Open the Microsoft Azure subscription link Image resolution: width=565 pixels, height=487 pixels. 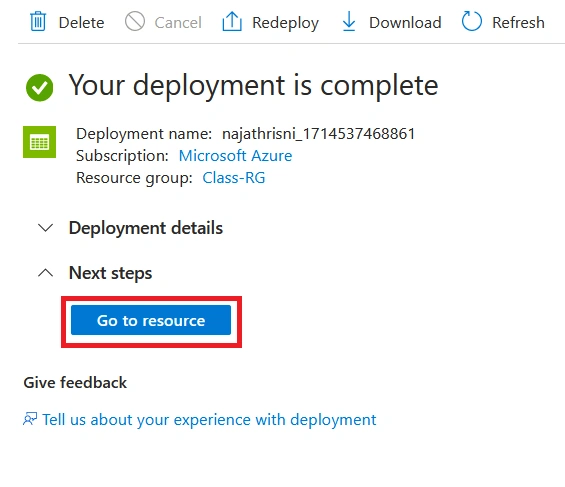tap(235, 156)
